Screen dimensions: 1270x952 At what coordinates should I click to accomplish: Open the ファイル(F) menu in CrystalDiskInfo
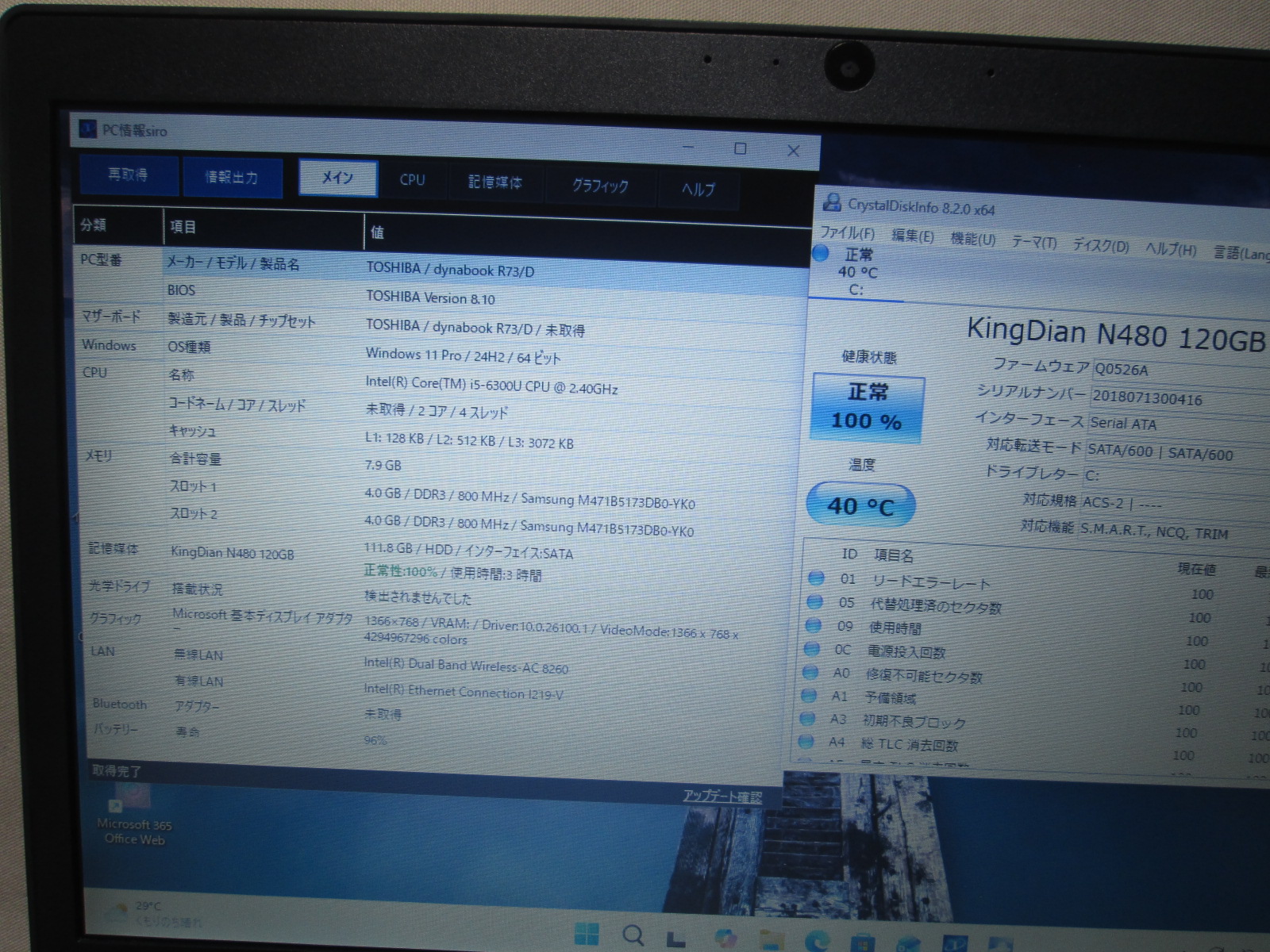click(847, 233)
